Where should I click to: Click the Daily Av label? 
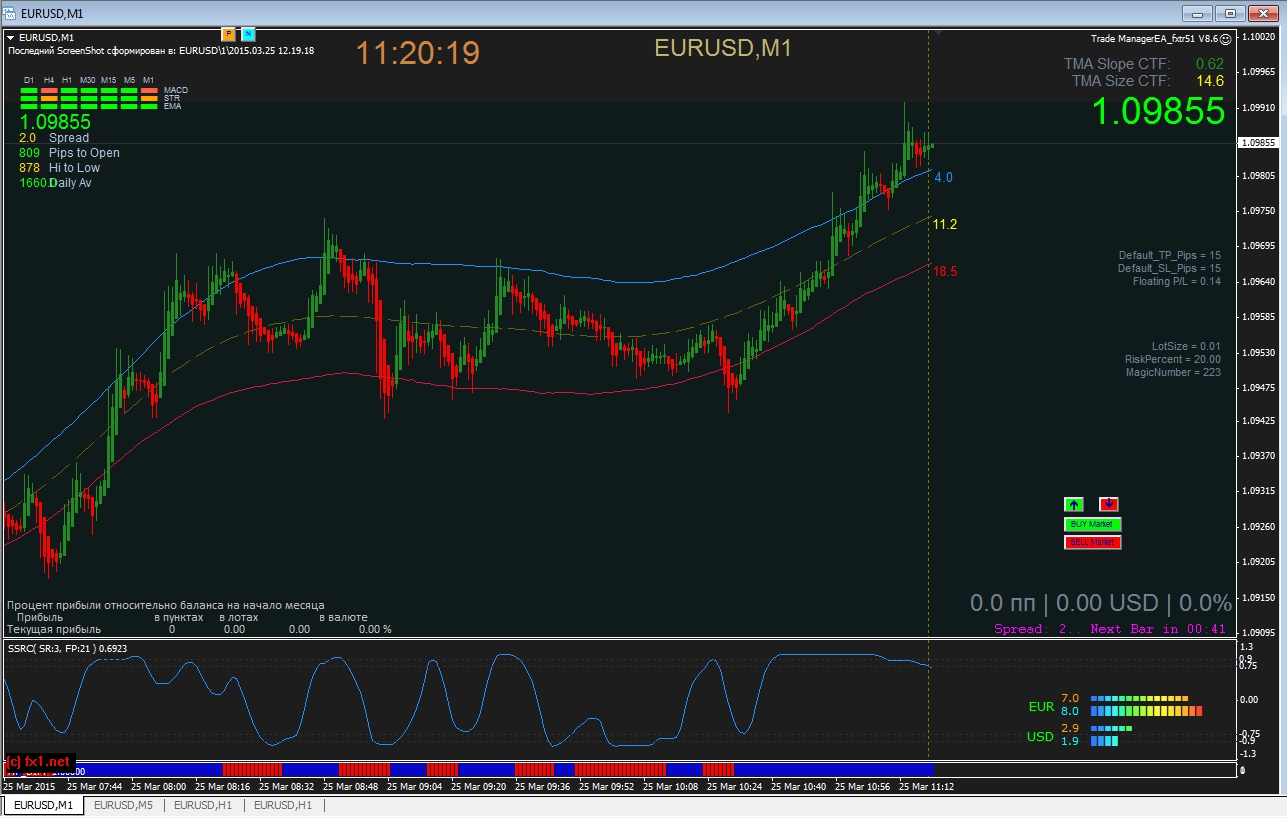[x=71, y=183]
